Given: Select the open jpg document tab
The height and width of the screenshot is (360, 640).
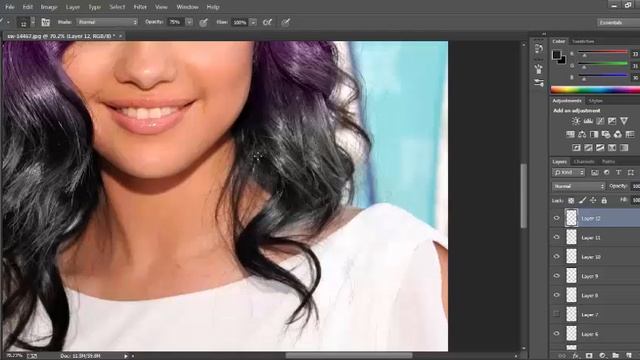Looking at the screenshot, I should [x=63, y=36].
